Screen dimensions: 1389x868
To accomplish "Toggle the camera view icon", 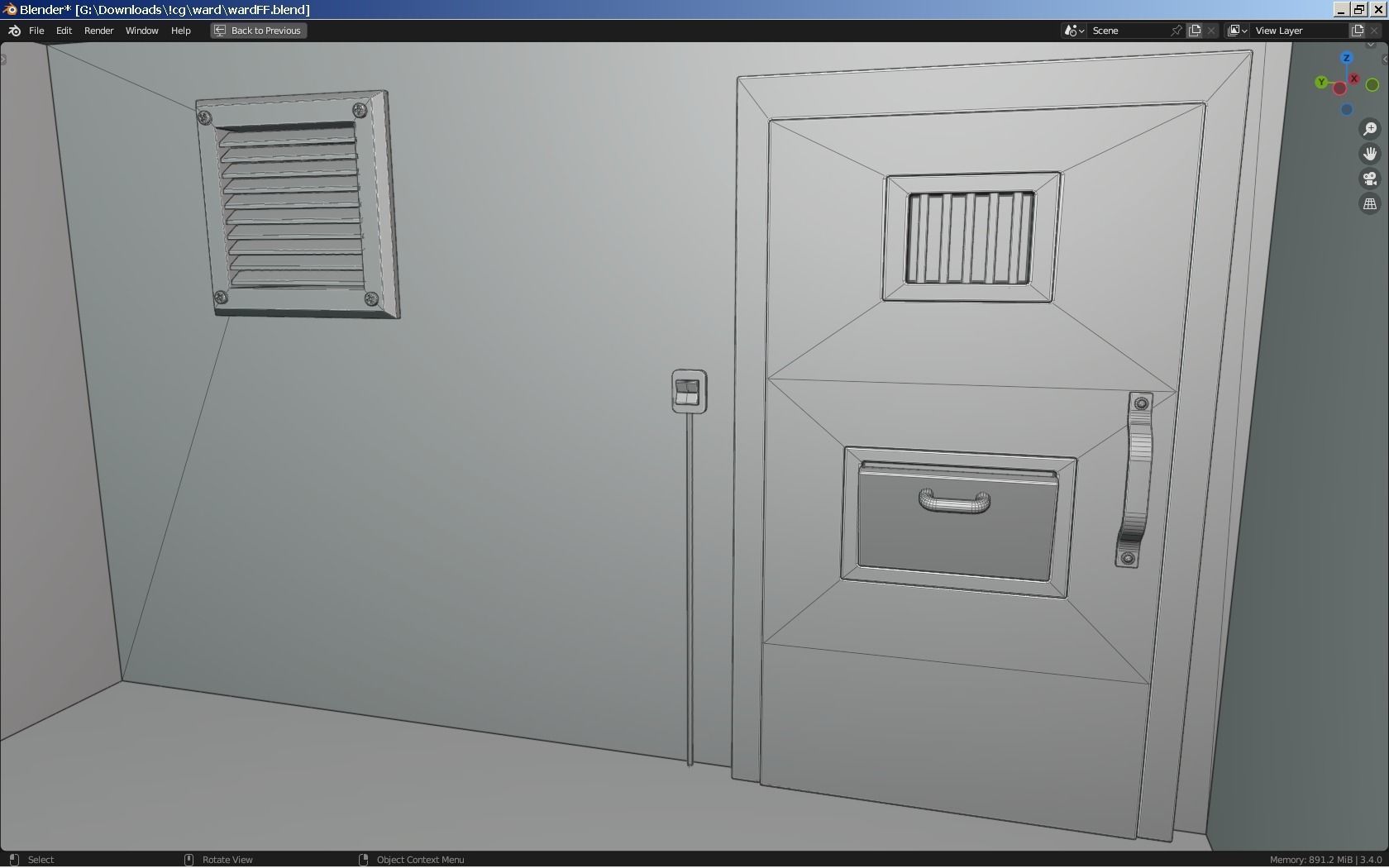I will point(1370,179).
